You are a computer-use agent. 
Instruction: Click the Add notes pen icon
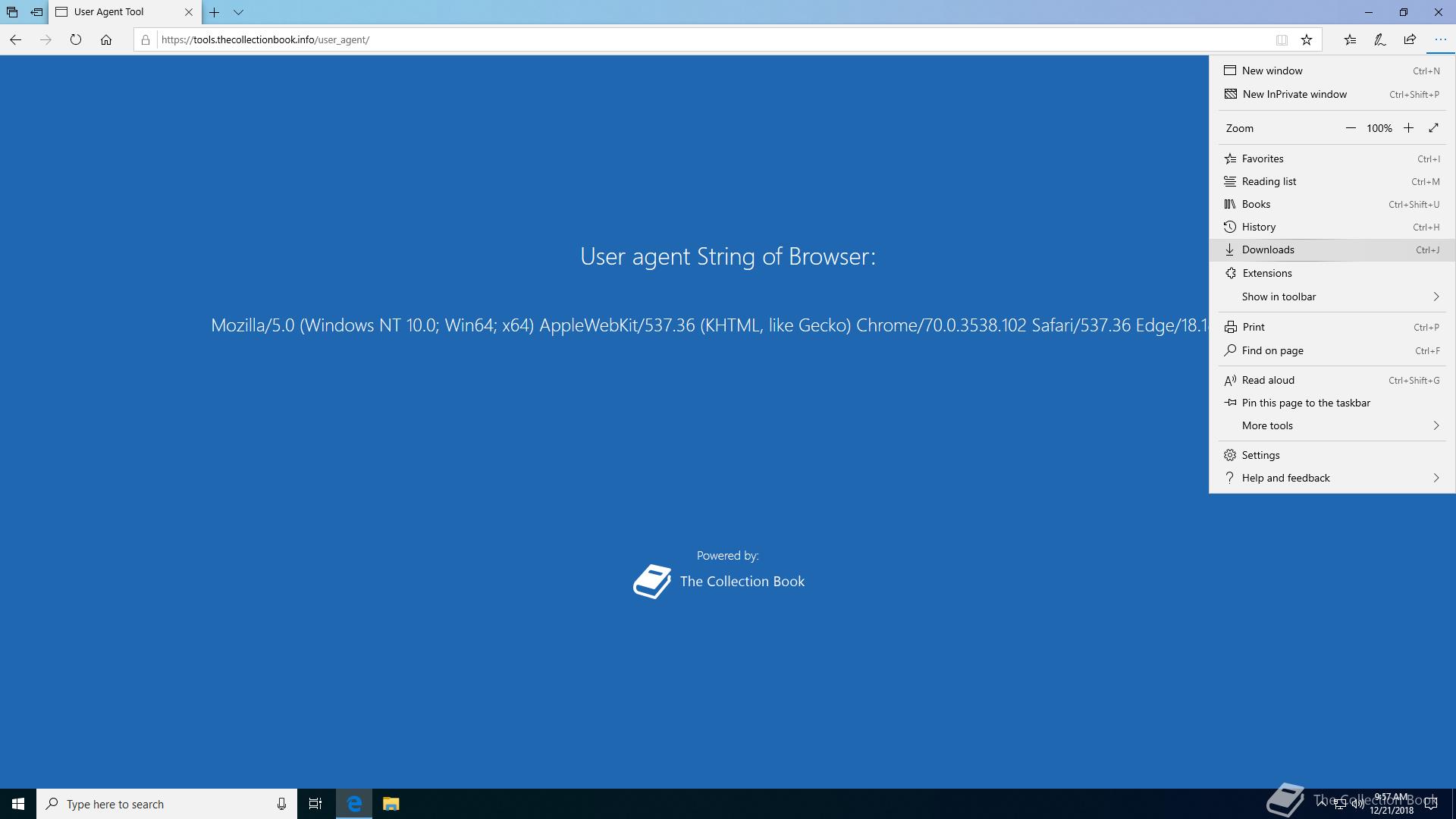(1379, 39)
